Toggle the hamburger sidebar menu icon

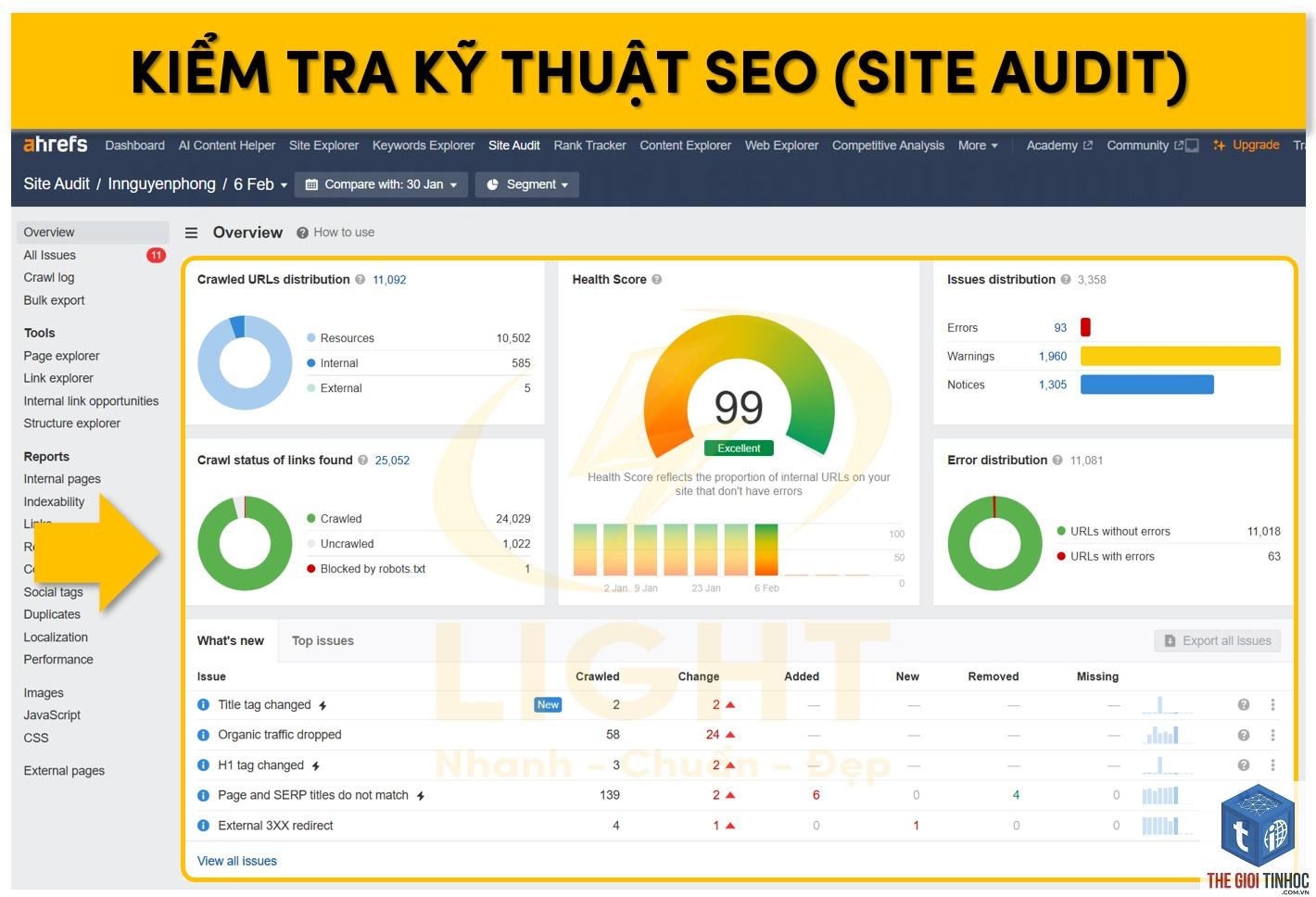[191, 233]
